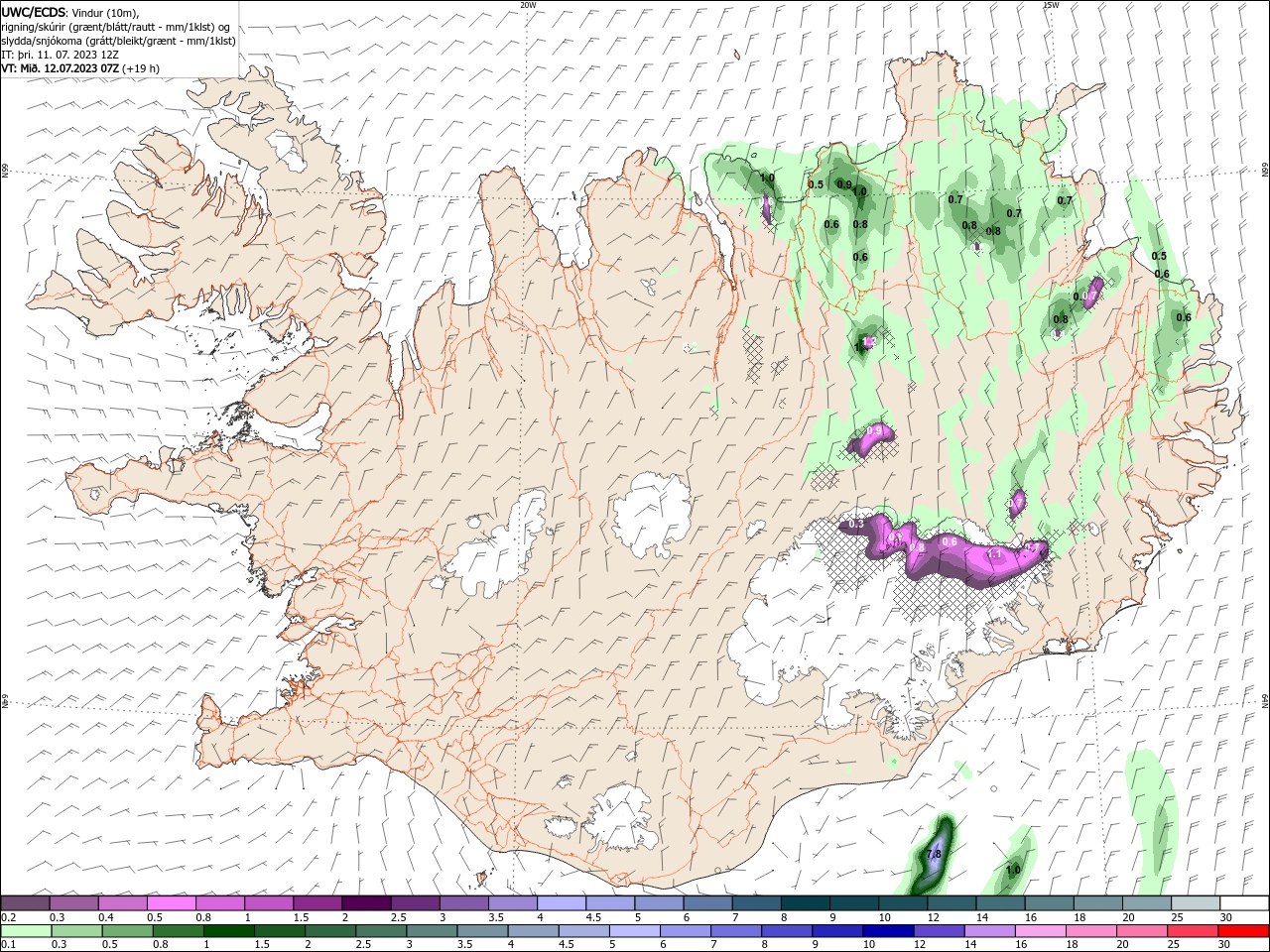Pick the 1 dark green swatch in rain row
Viewport: 1270px width, 952px height.
tap(228, 931)
